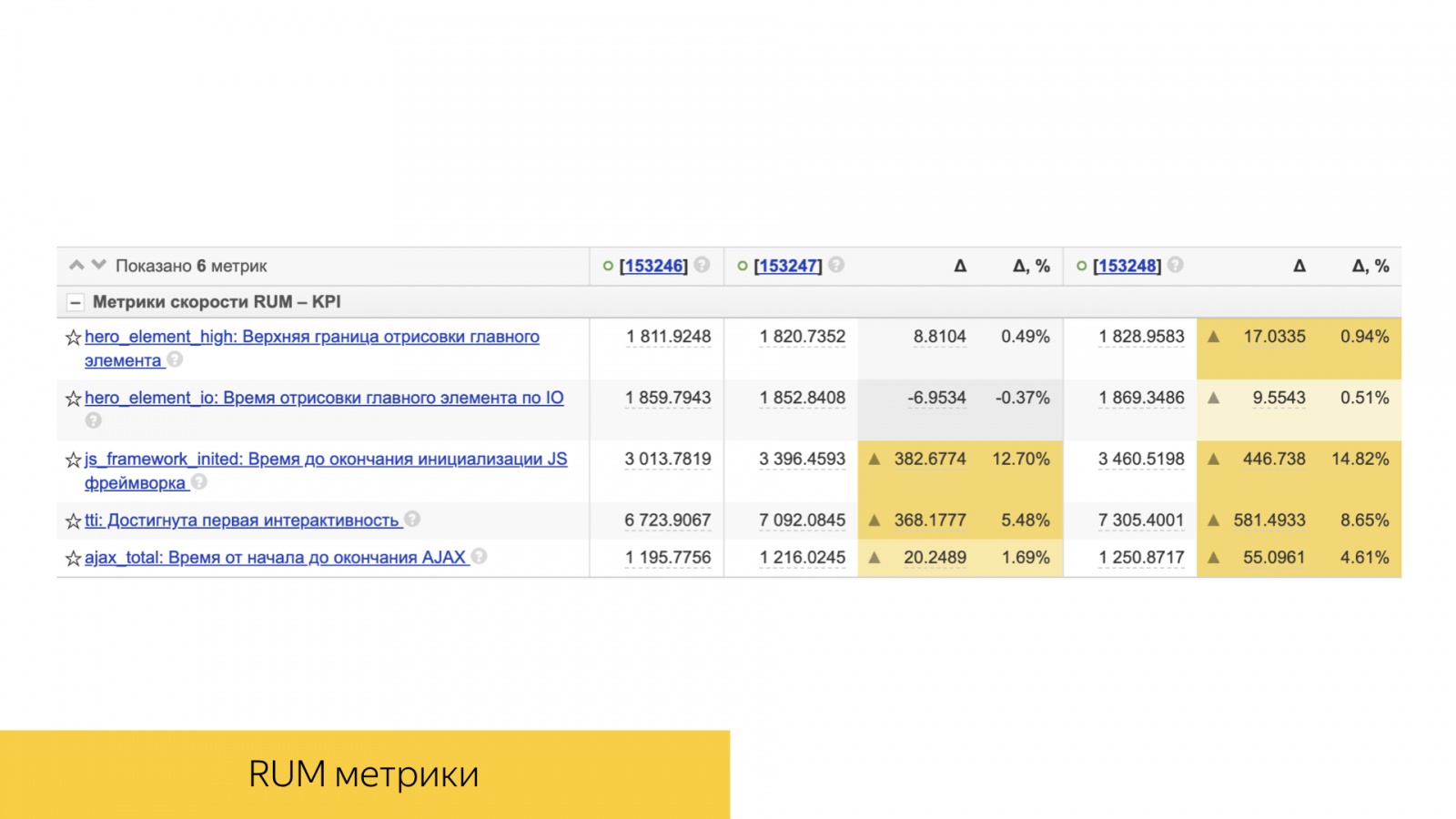Open the tti: Достигнута первая интерактивность link
This screenshot has height=819, width=1456.
click(246, 521)
